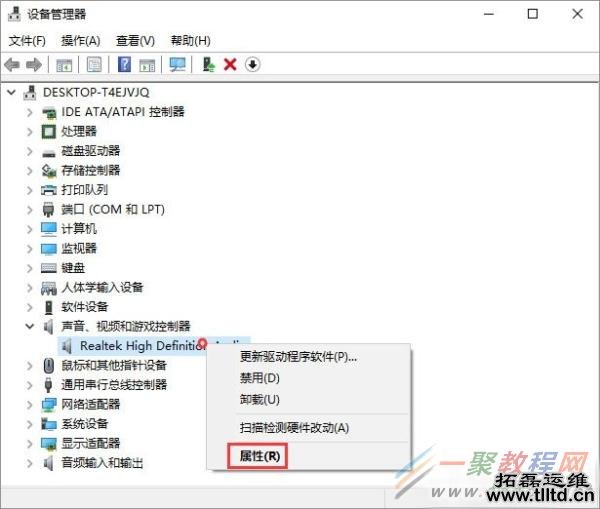
Task: Choose 更新驱动程序软件(P) from context menu
Action: click(298, 357)
